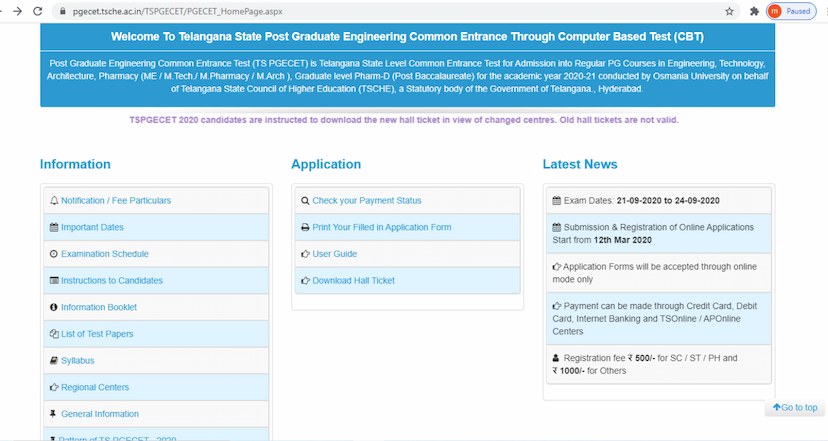The width and height of the screenshot is (828, 441).
Task: Click the profile avatar showing Paused
Action: point(789,11)
